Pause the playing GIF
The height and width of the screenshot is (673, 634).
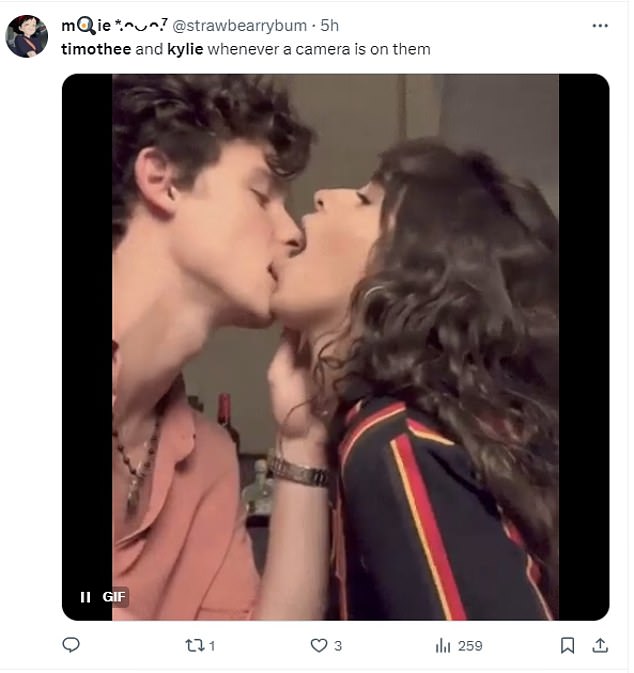point(85,597)
